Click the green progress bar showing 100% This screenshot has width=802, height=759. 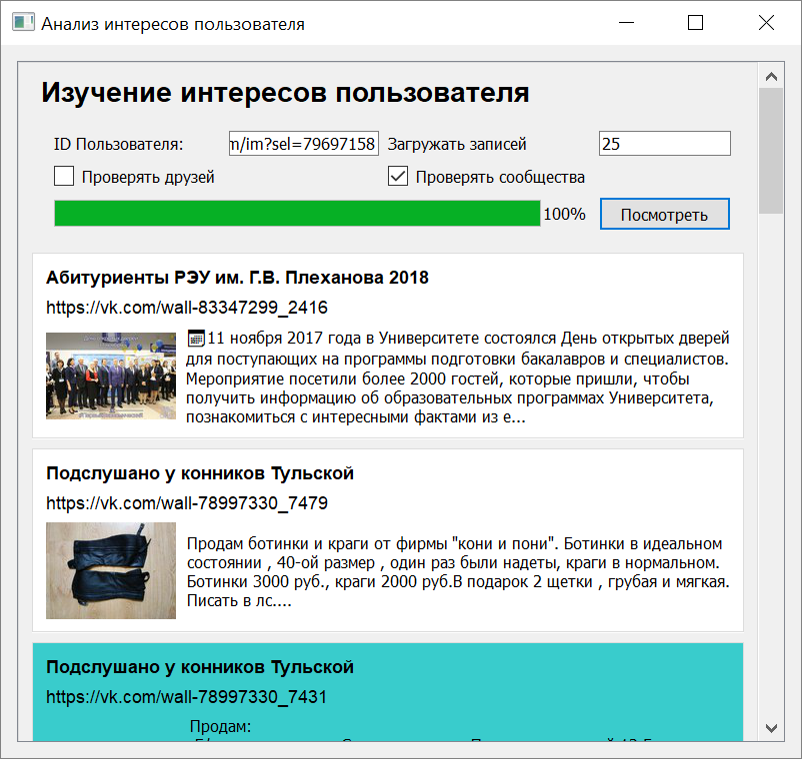pos(295,212)
